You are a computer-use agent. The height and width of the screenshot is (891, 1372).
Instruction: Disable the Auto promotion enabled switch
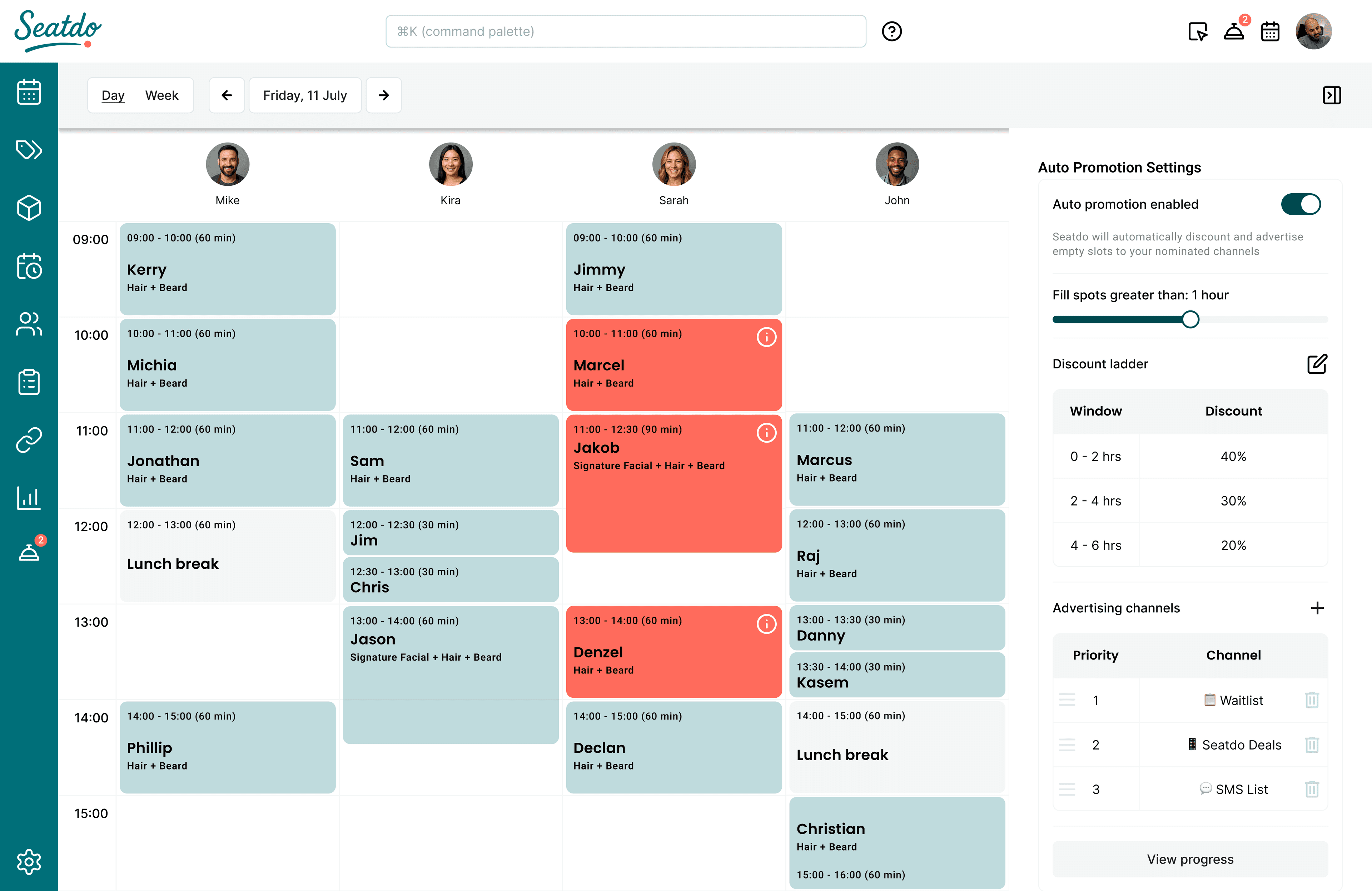pyautogui.click(x=1301, y=204)
